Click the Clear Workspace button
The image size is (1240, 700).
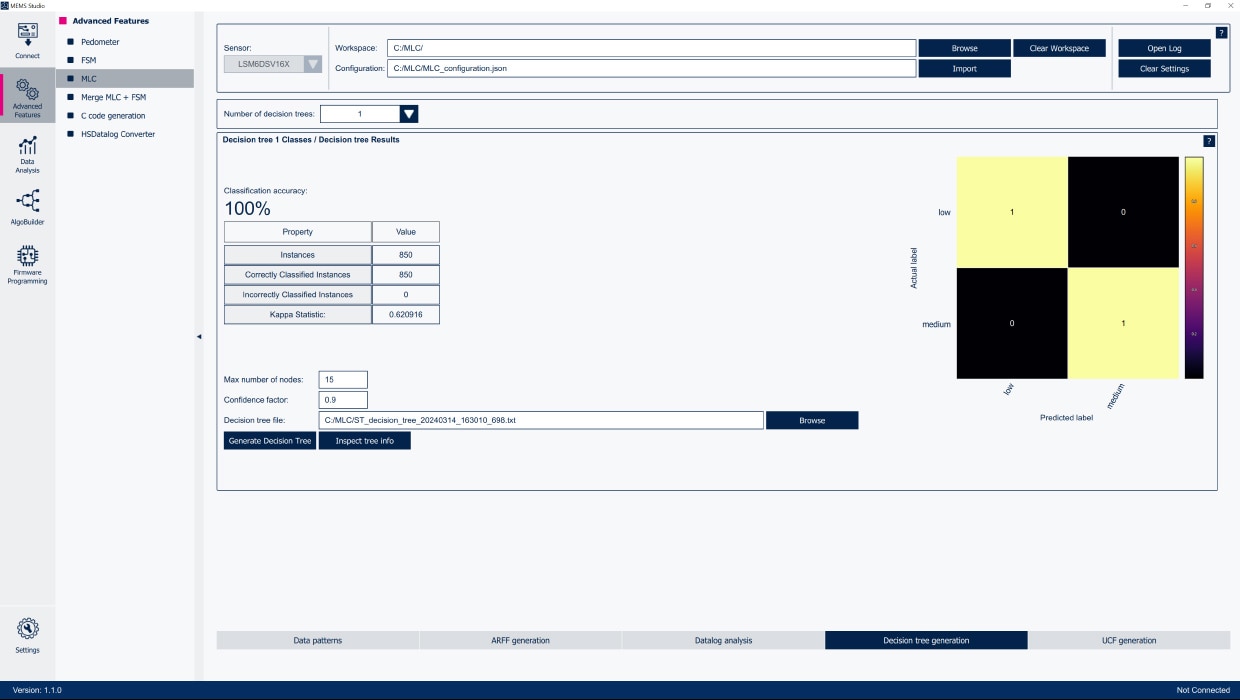(1059, 48)
